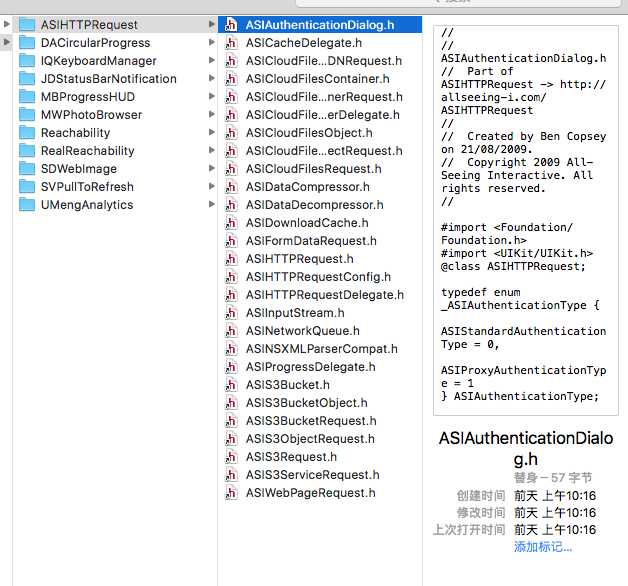628x586 pixels.
Task: Click header file icon for ASIDownloadCache.h
Action: pyautogui.click(x=231, y=223)
